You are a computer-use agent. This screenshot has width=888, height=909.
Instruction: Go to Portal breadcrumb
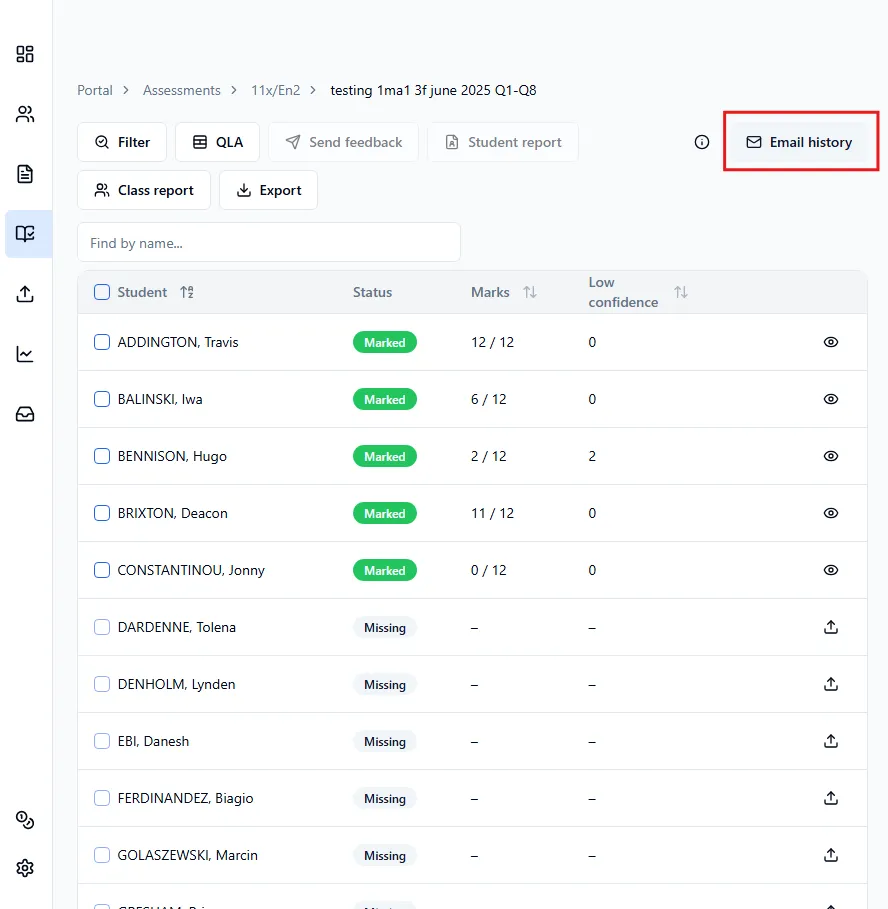point(95,90)
